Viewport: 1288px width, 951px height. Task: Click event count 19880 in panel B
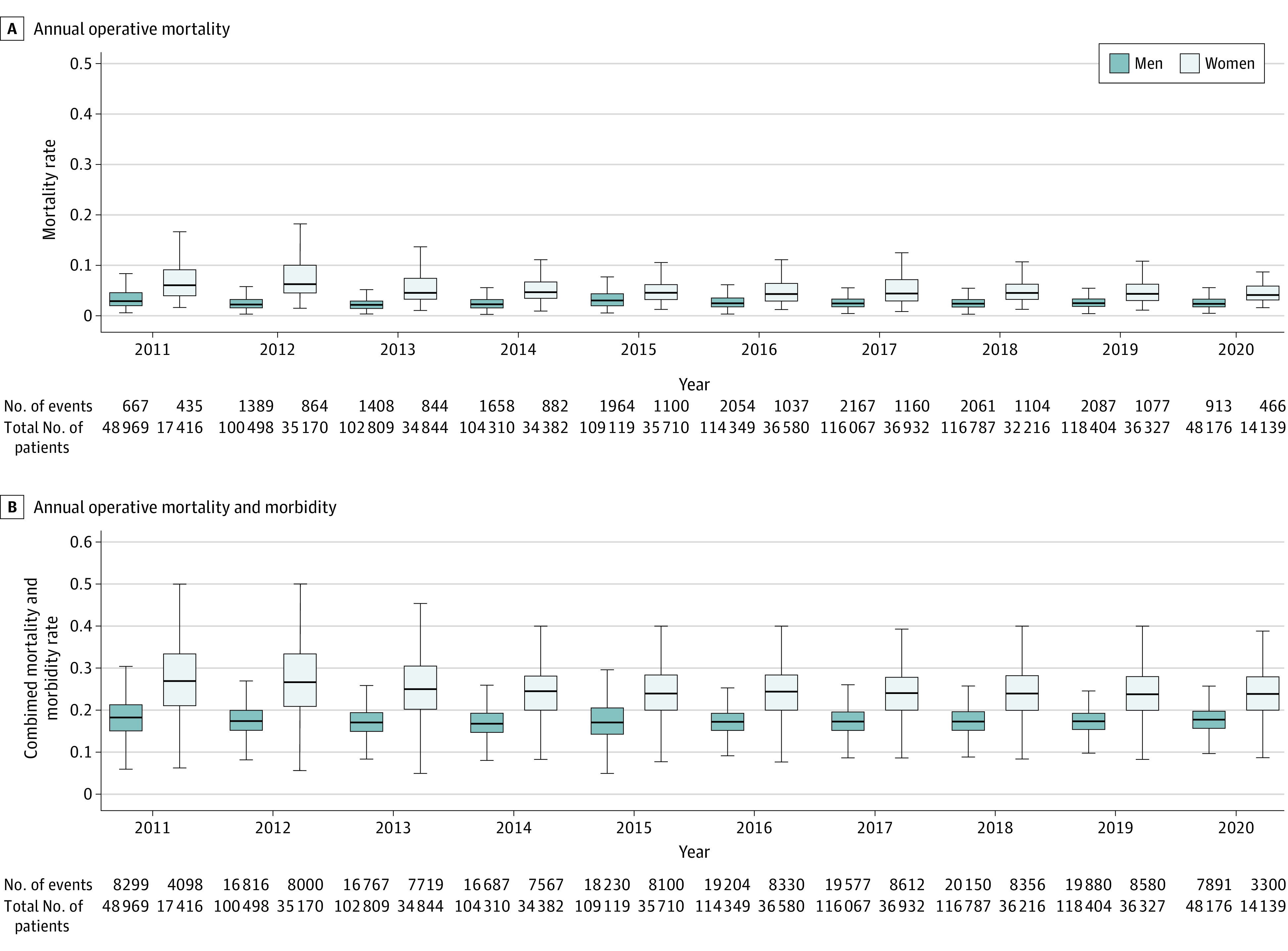[x=1088, y=885]
